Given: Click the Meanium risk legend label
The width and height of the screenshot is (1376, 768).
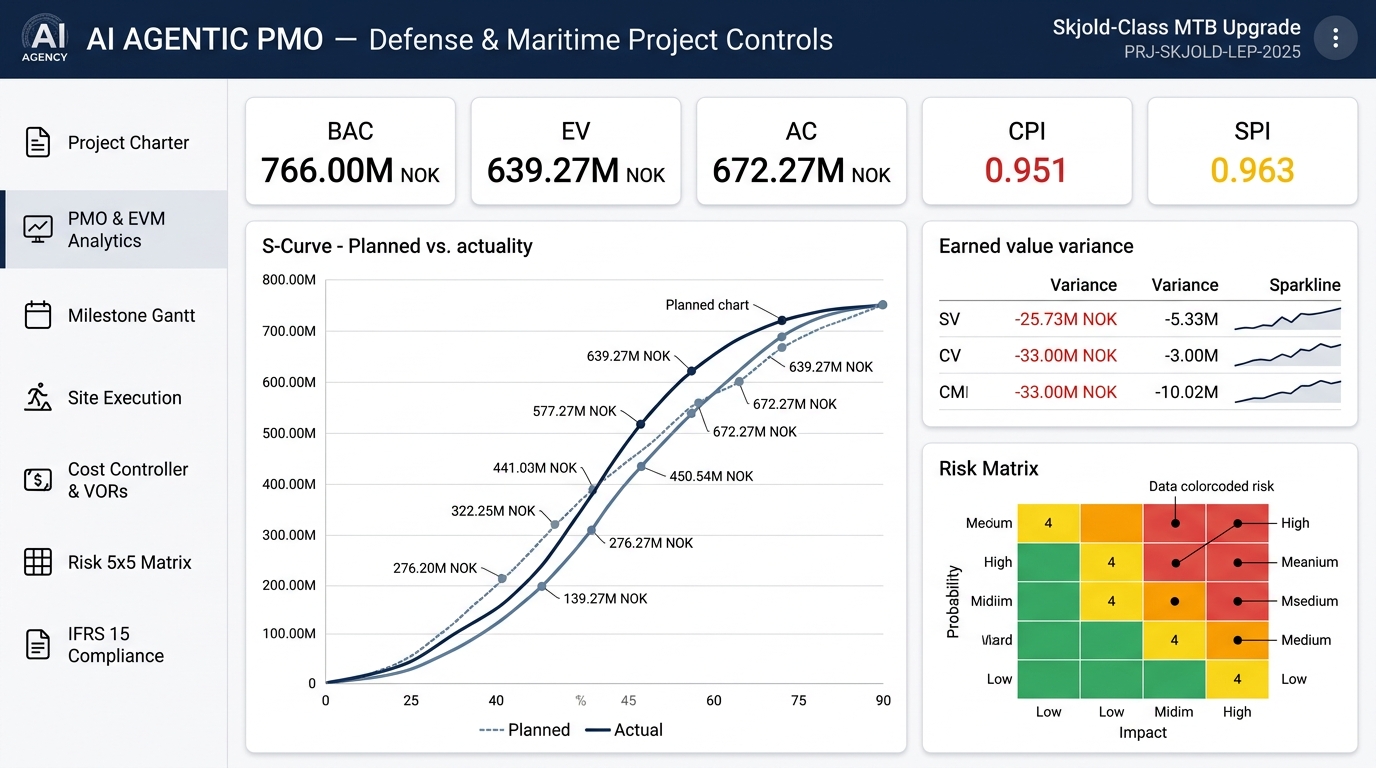Looking at the screenshot, I should pos(1310,562).
